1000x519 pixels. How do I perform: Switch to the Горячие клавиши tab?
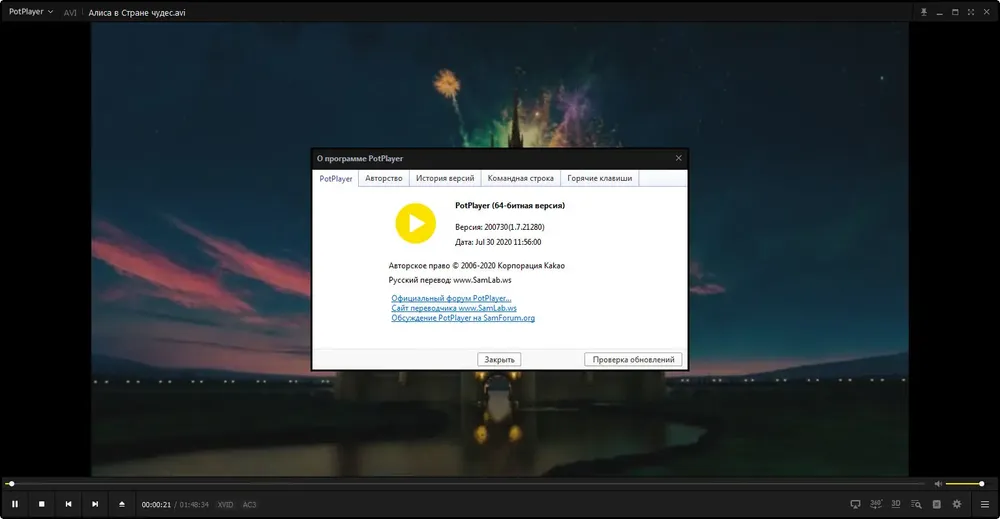click(x=599, y=179)
